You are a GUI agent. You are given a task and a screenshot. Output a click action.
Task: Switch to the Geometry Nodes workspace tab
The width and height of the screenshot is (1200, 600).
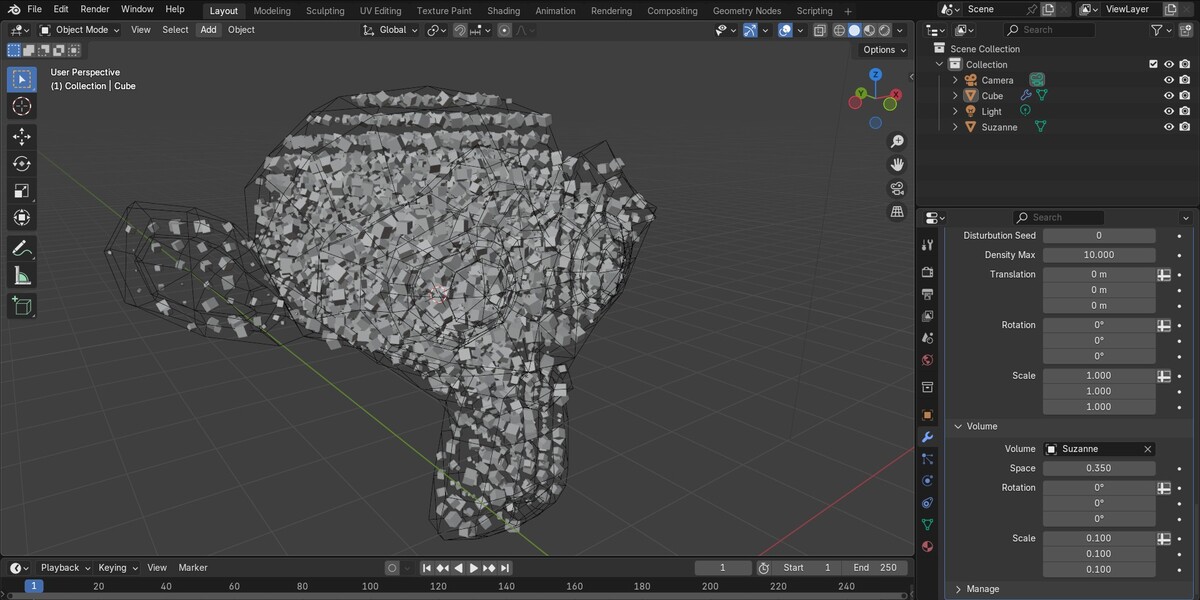click(747, 11)
